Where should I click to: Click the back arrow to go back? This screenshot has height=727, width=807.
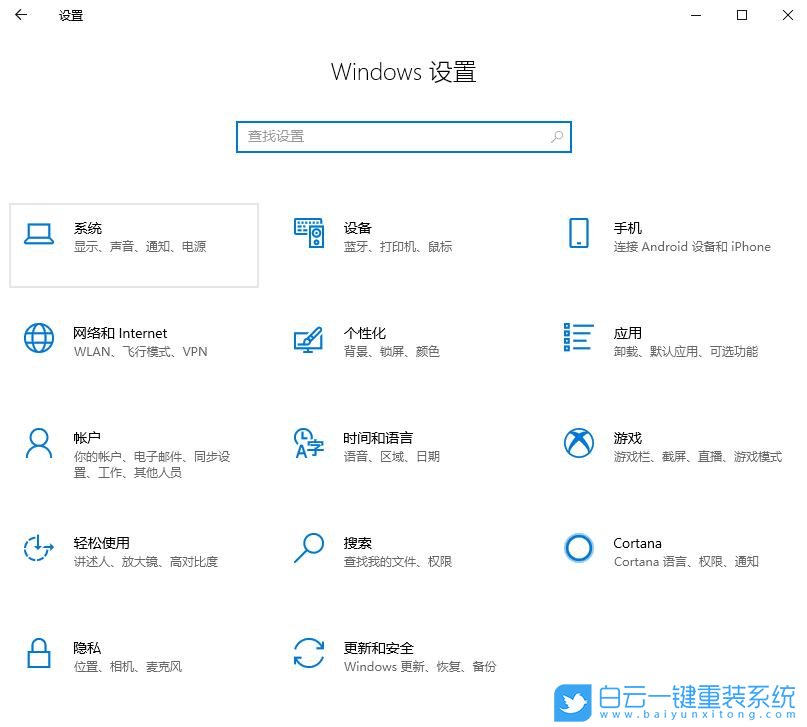[20, 16]
